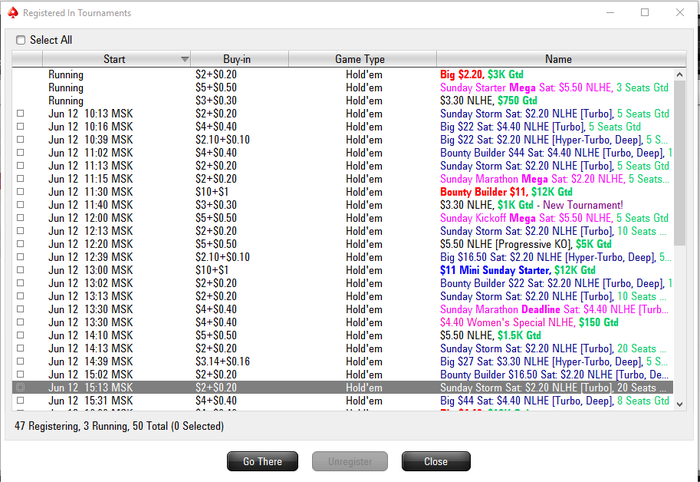Select the Sunday Marathon Mega Sat row

click(342, 179)
